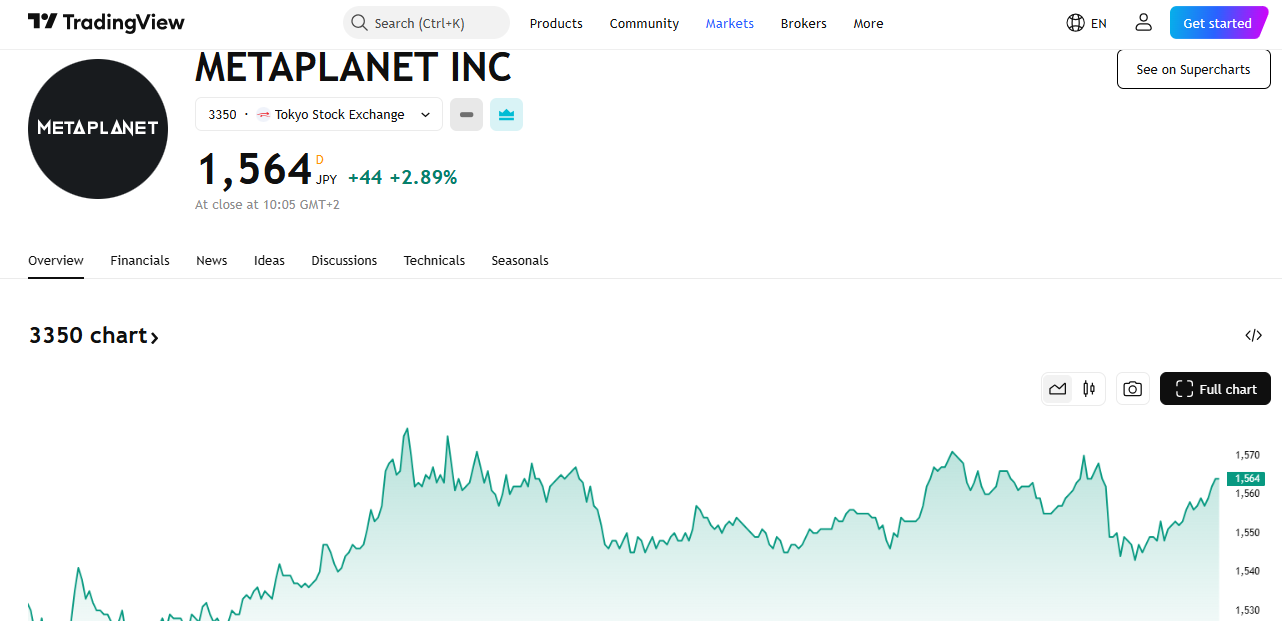Open the Community menu
Screen dimensions: 1282x621
(x=644, y=23)
